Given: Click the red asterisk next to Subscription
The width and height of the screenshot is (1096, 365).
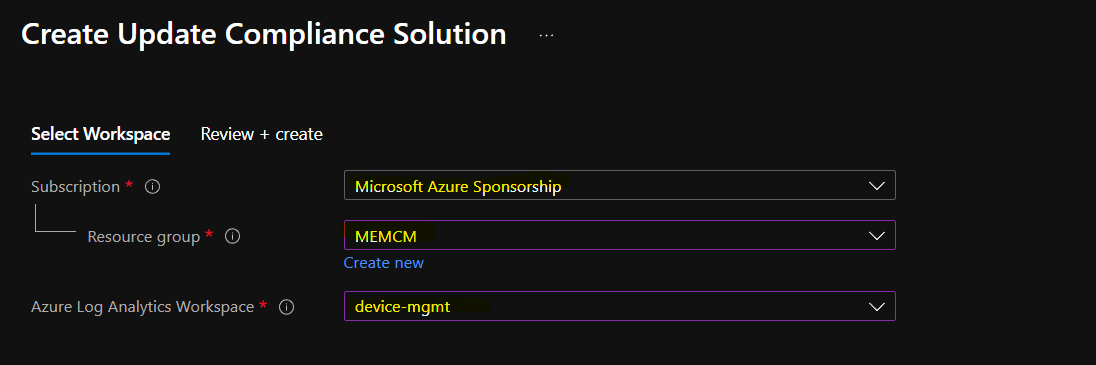Looking at the screenshot, I should point(129,185).
